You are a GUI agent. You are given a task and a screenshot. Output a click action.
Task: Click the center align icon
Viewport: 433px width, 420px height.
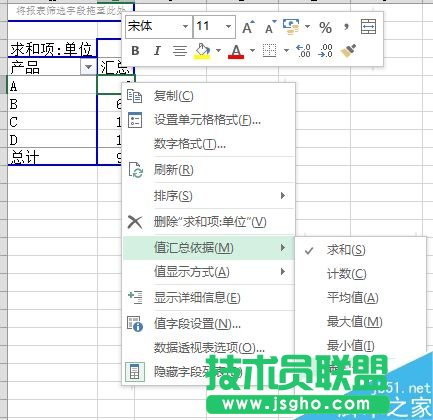click(180, 51)
